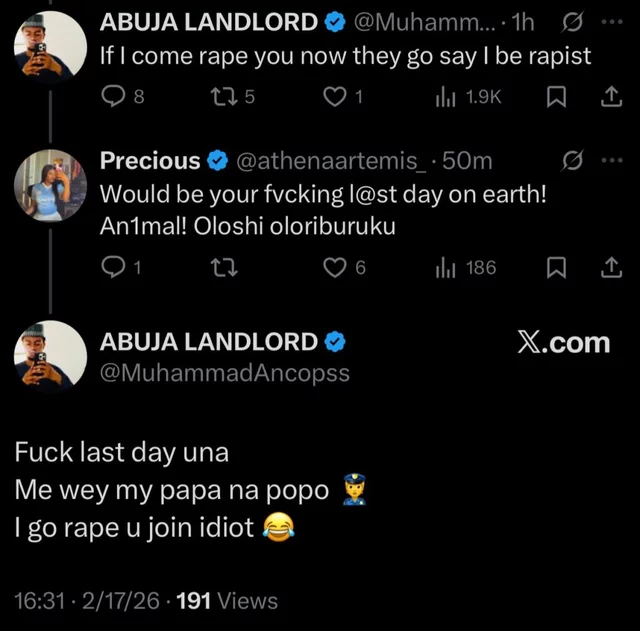This screenshot has width=640, height=631.
Task: Bookmark Precious's tweet
Action: coord(560,267)
